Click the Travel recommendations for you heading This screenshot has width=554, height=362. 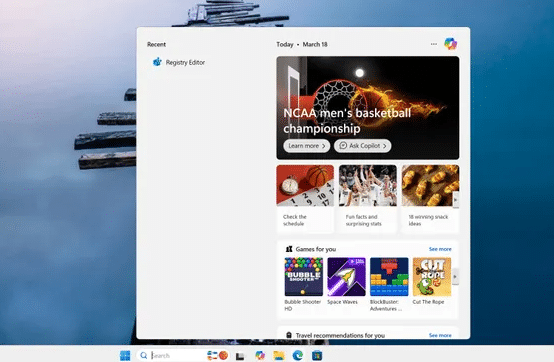coord(340,335)
